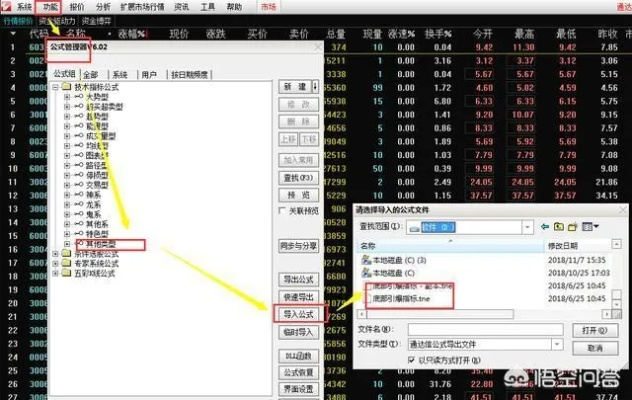Switch to the 全部 tab
The height and width of the screenshot is (400, 632).
click(91, 75)
